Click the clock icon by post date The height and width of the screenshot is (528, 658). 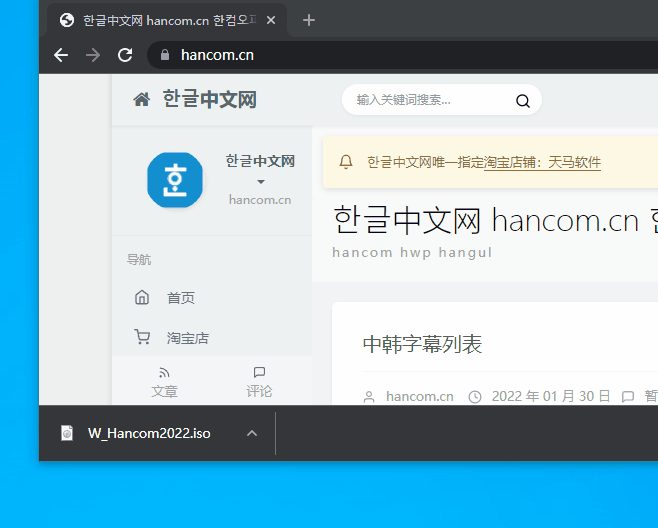coord(475,397)
